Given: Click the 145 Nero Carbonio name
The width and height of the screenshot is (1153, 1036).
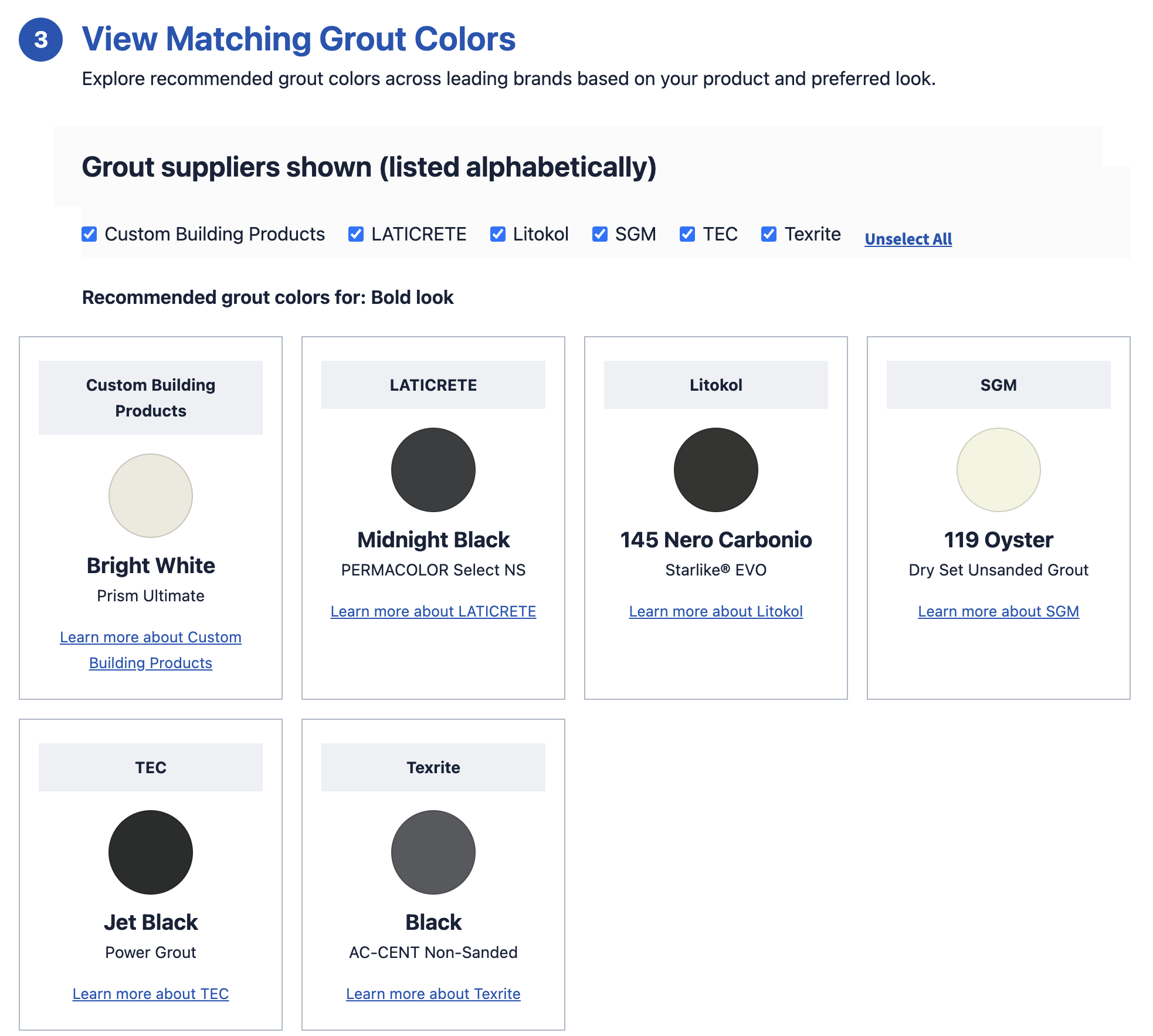Looking at the screenshot, I should click(716, 540).
